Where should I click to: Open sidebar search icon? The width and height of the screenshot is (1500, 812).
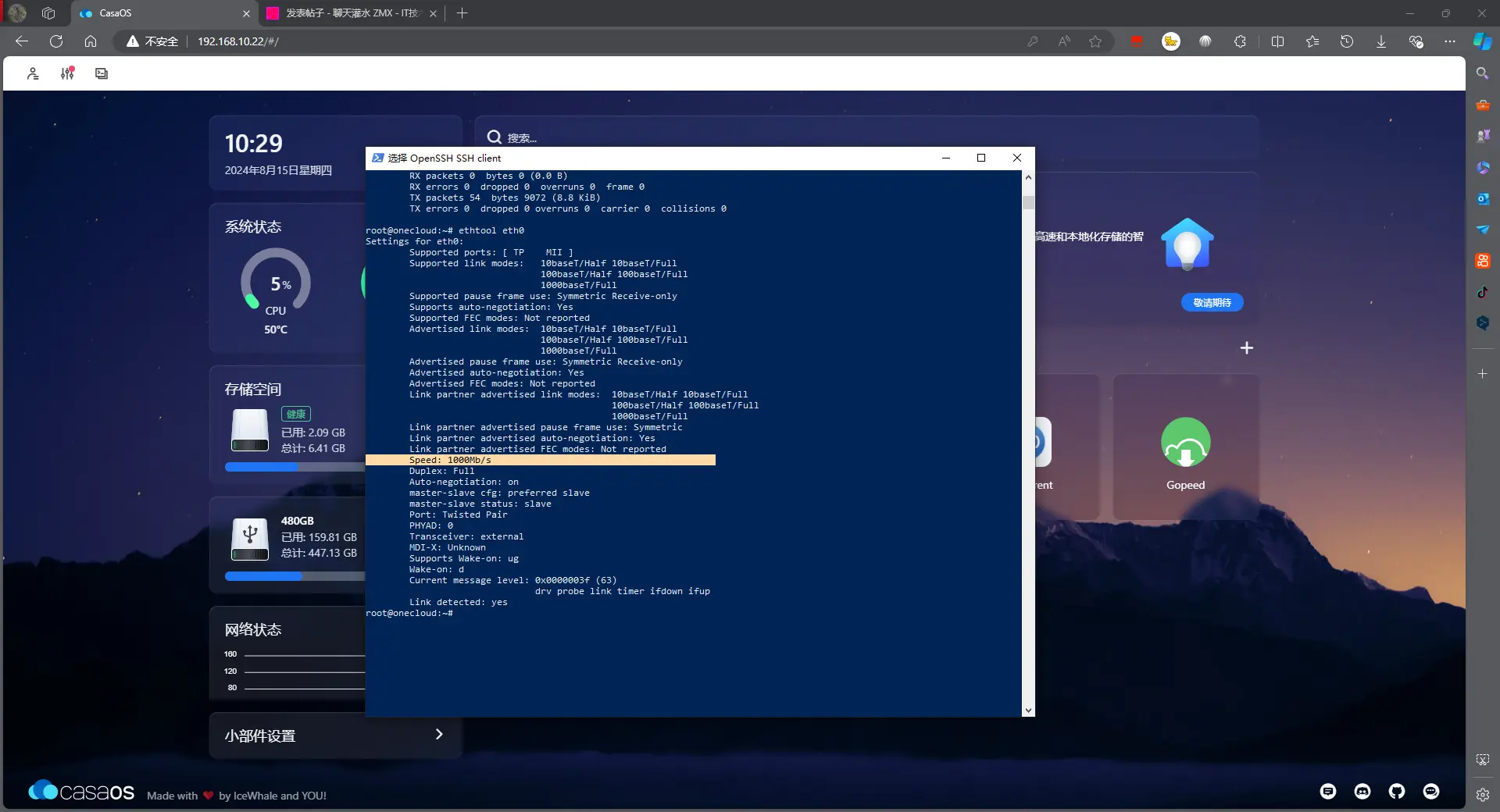tap(1482, 73)
